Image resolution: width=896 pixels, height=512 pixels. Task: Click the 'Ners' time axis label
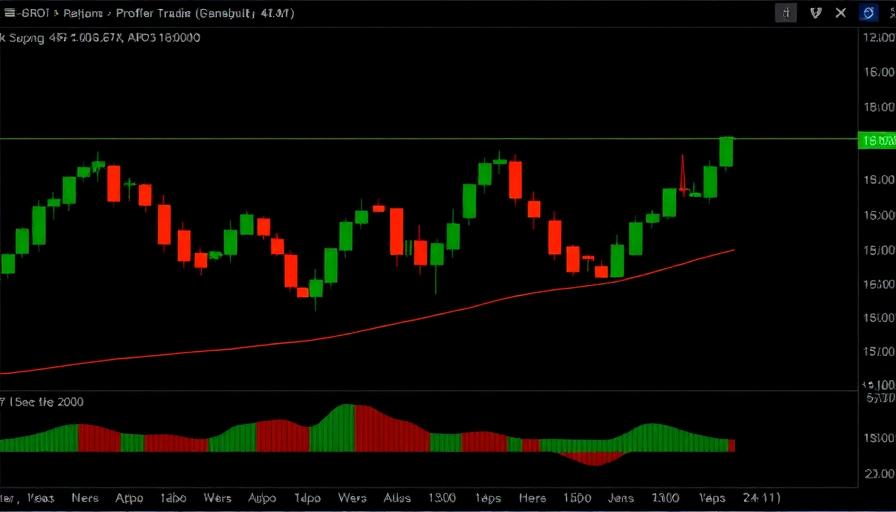pyautogui.click(x=85, y=498)
